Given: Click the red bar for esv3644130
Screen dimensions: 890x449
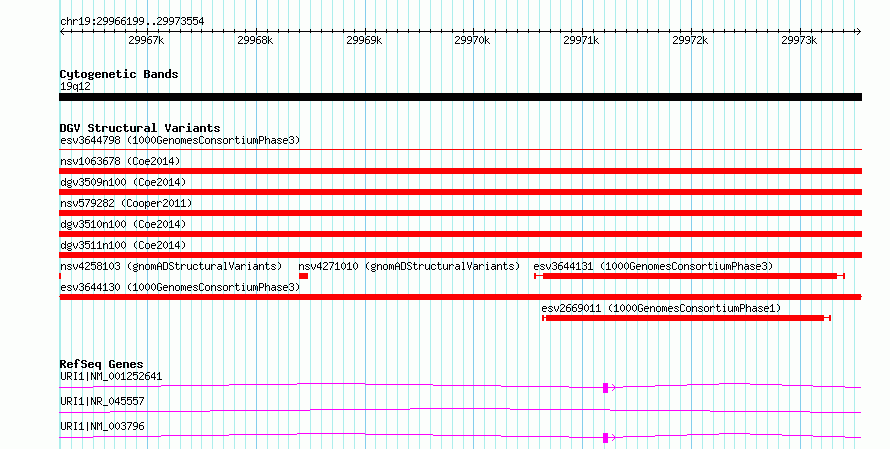Looking at the screenshot, I should (x=460, y=297).
